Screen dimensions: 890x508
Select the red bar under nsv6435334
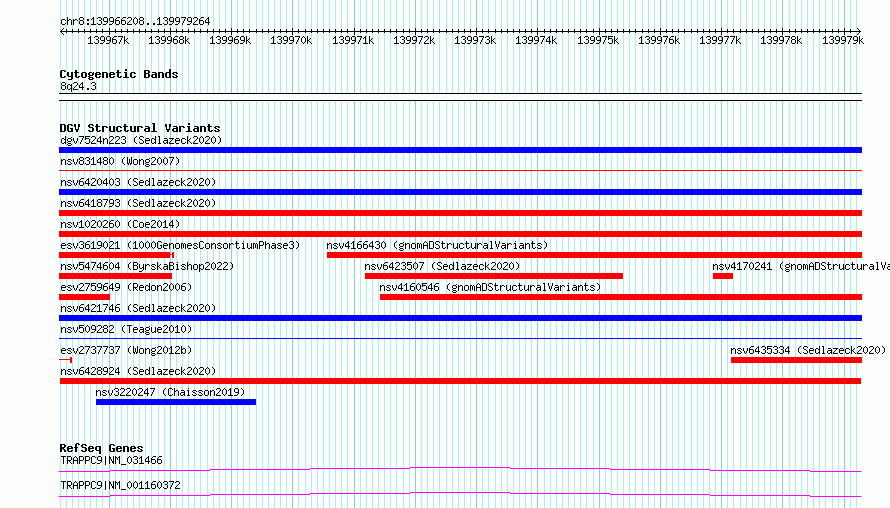click(x=796, y=360)
